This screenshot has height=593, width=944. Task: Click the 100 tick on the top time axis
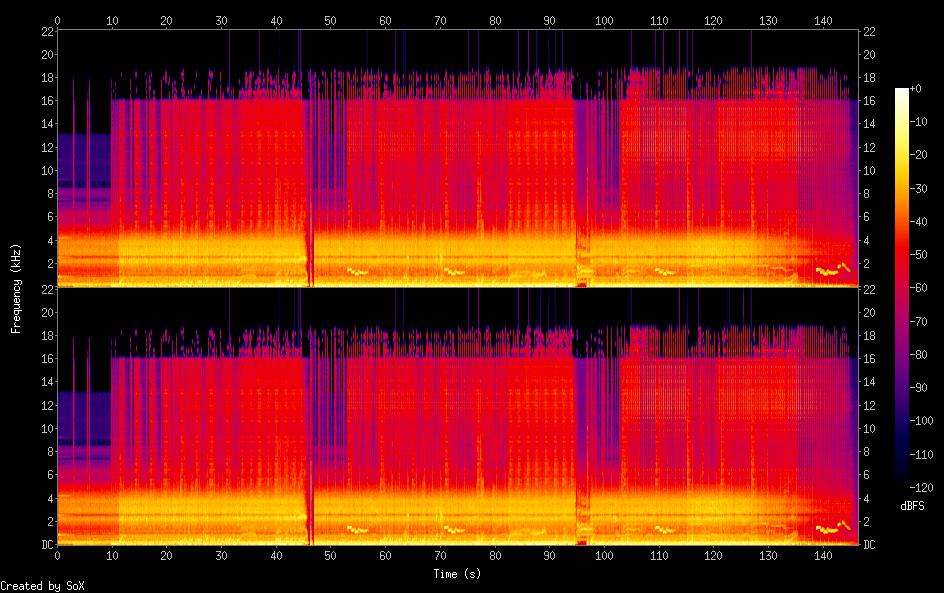point(604,20)
